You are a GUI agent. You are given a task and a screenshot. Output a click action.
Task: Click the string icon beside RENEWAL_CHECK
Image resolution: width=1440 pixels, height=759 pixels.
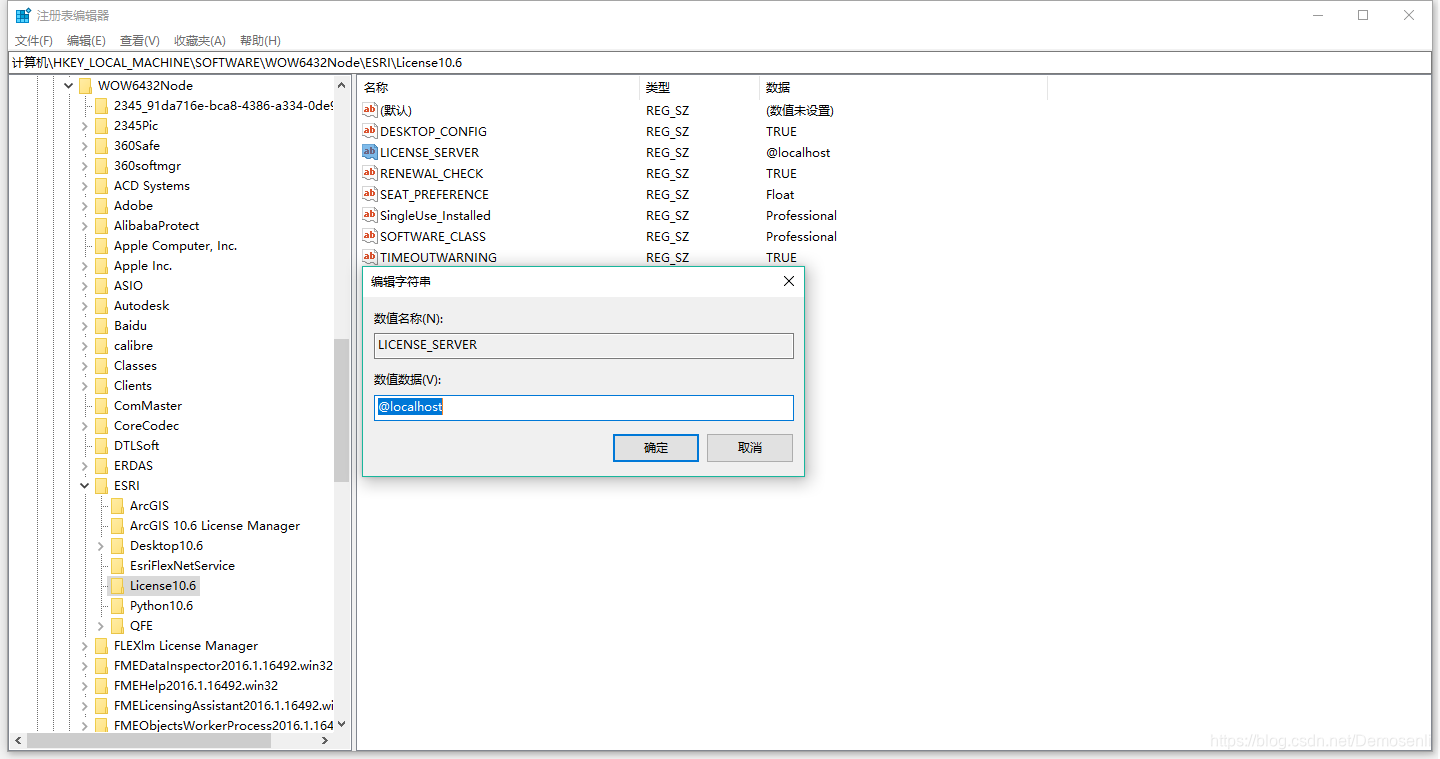click(370, 173)
